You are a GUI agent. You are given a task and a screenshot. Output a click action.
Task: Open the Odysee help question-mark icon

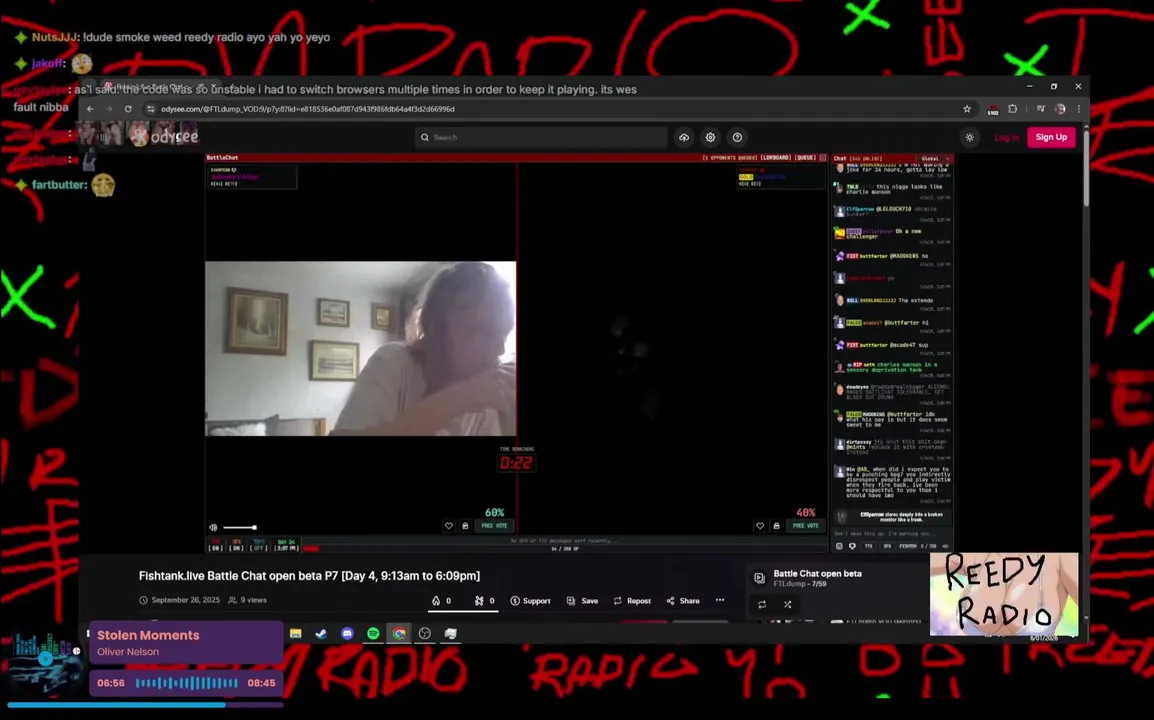click(x=737, y=138)
